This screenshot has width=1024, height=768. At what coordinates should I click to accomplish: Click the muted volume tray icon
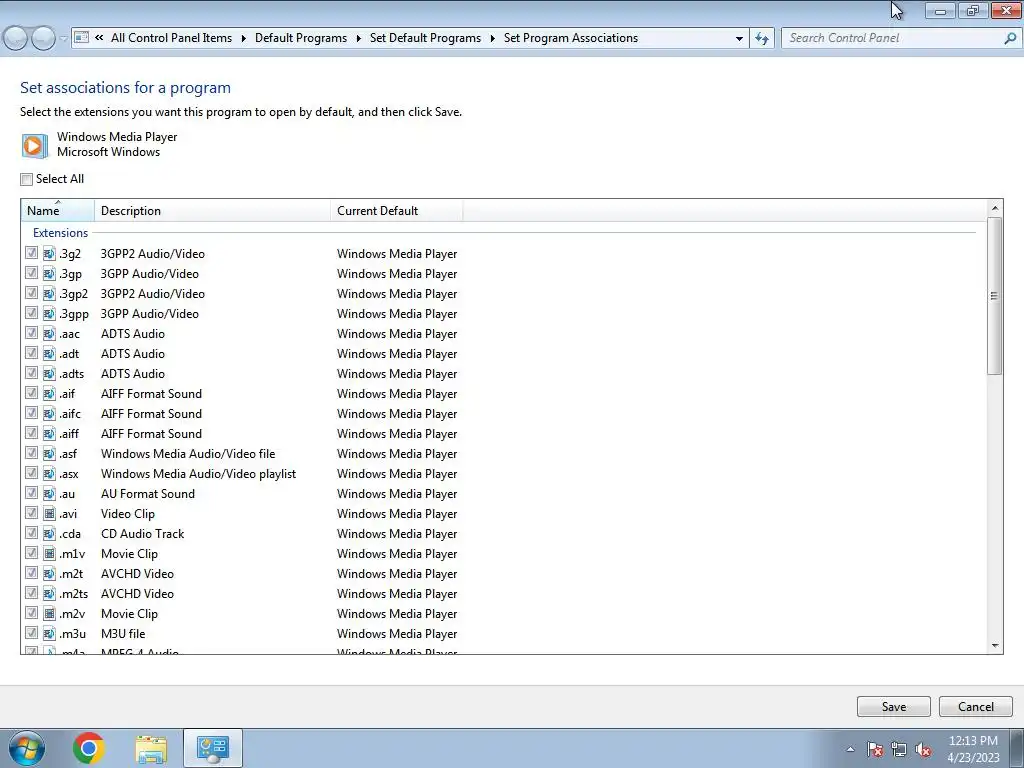tap(923, 749)
